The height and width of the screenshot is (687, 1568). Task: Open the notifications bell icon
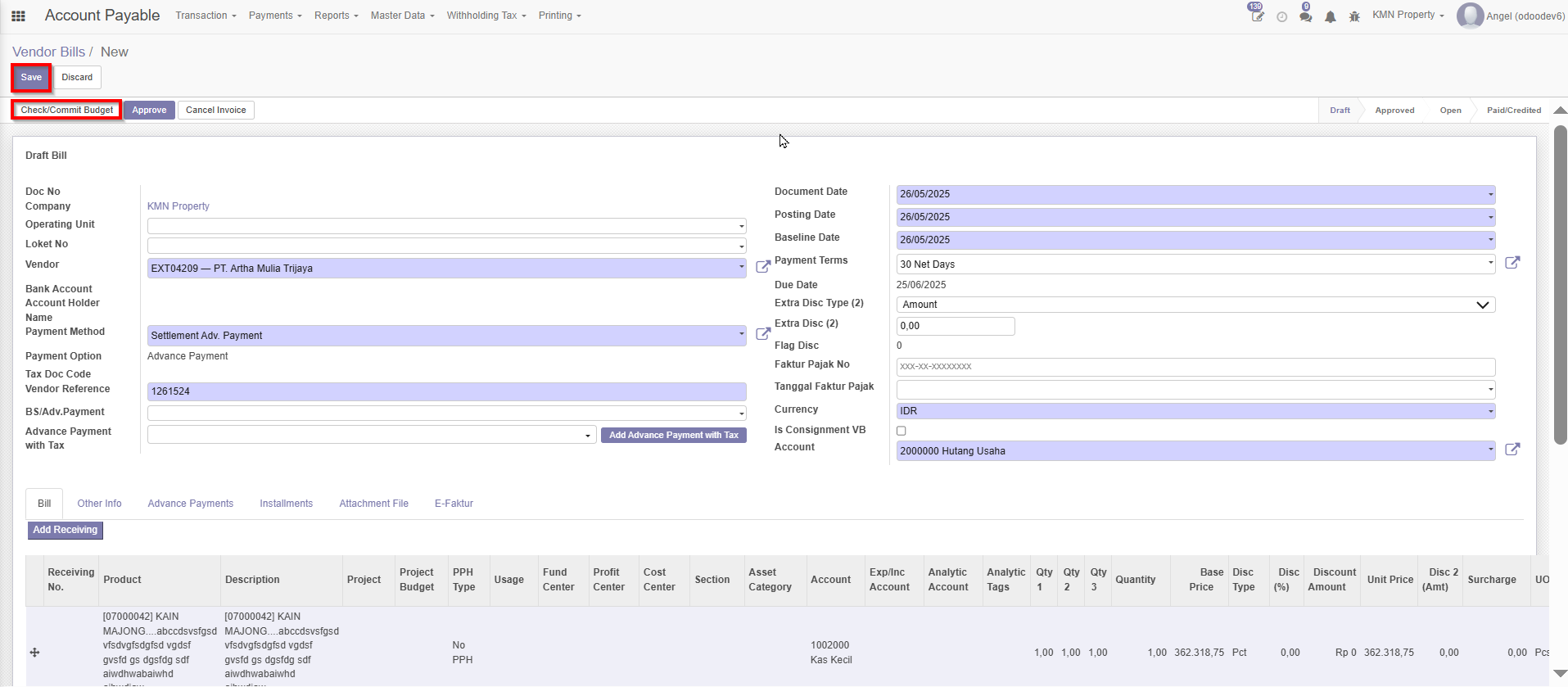point(1331,16)
